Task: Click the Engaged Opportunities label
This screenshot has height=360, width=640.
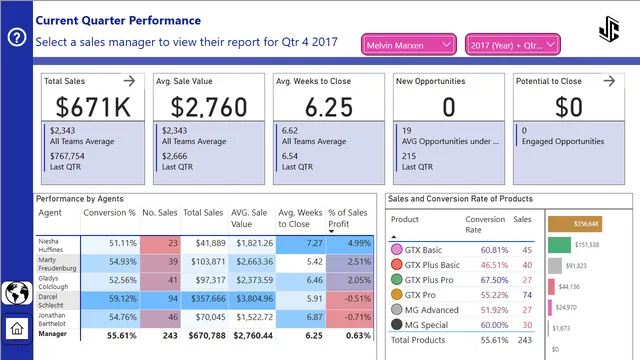Action: pos(563,141)
